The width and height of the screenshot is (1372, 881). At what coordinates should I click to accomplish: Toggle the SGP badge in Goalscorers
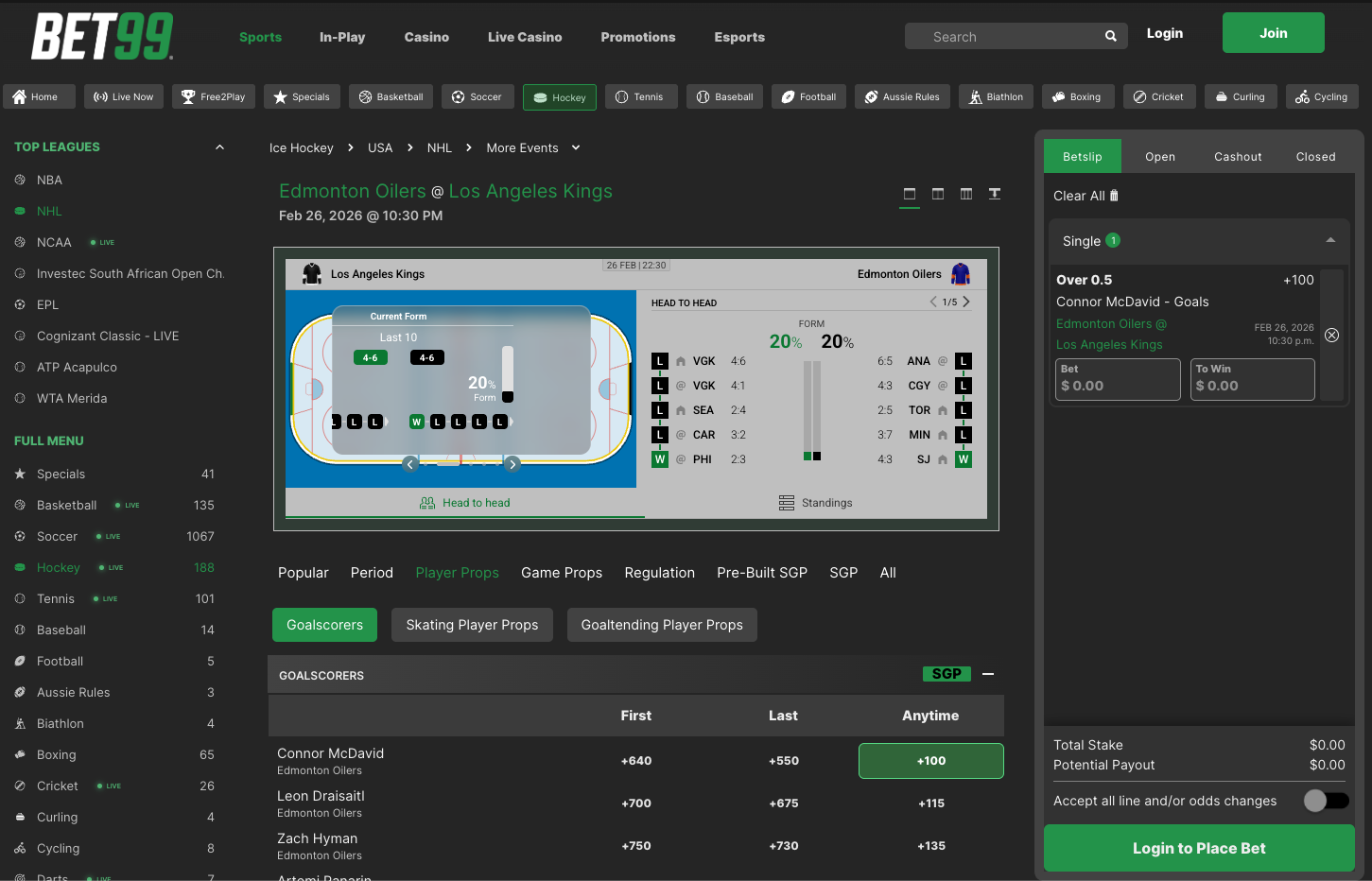pyautogui.click(x=946, y=674)
